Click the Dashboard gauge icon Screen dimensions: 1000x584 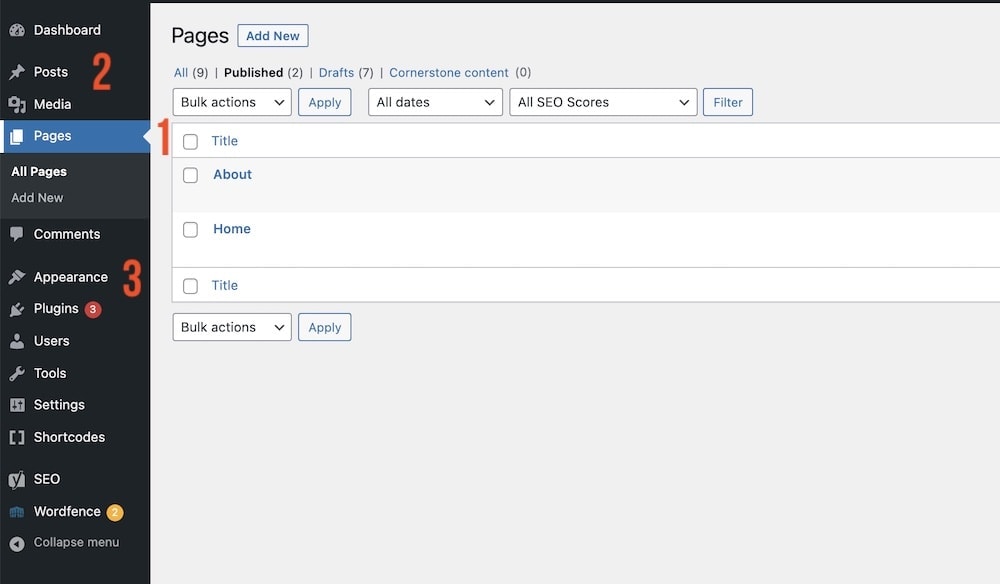pos(17,30)
